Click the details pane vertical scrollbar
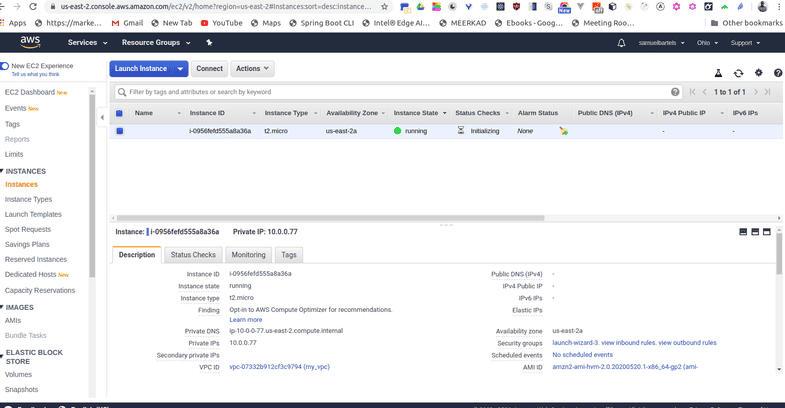The height and width of the screenshot is (408, 785). pyautogui.click(x=779, y=254)
